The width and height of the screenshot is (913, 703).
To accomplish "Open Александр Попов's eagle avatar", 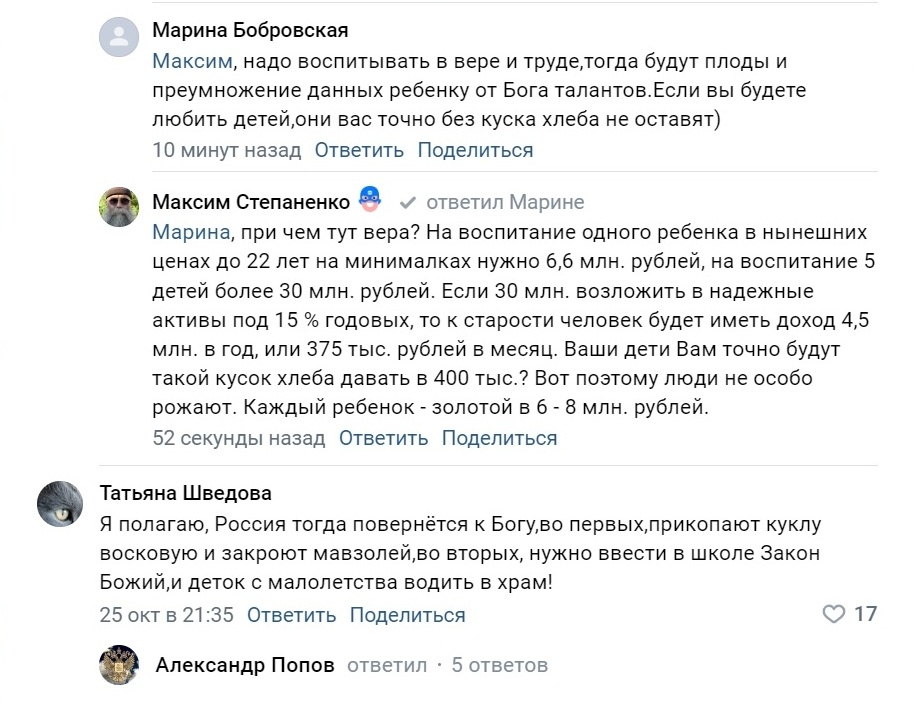I will [x=119, y=665].
